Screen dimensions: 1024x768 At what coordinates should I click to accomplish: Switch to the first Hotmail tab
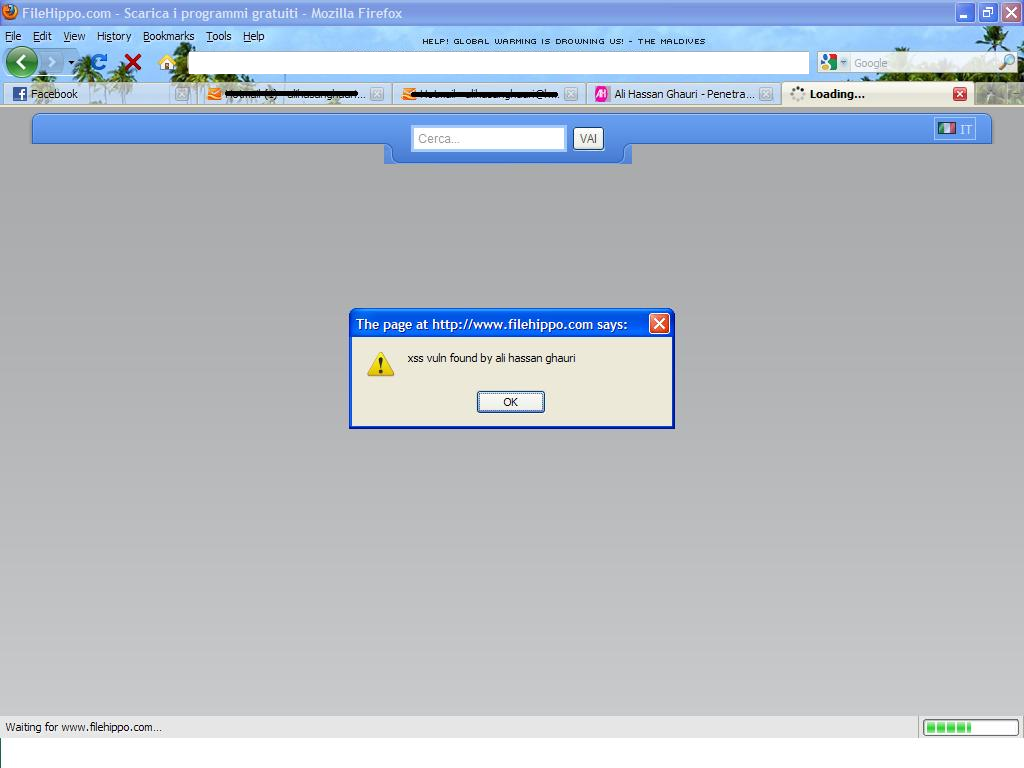click(294, 94)
